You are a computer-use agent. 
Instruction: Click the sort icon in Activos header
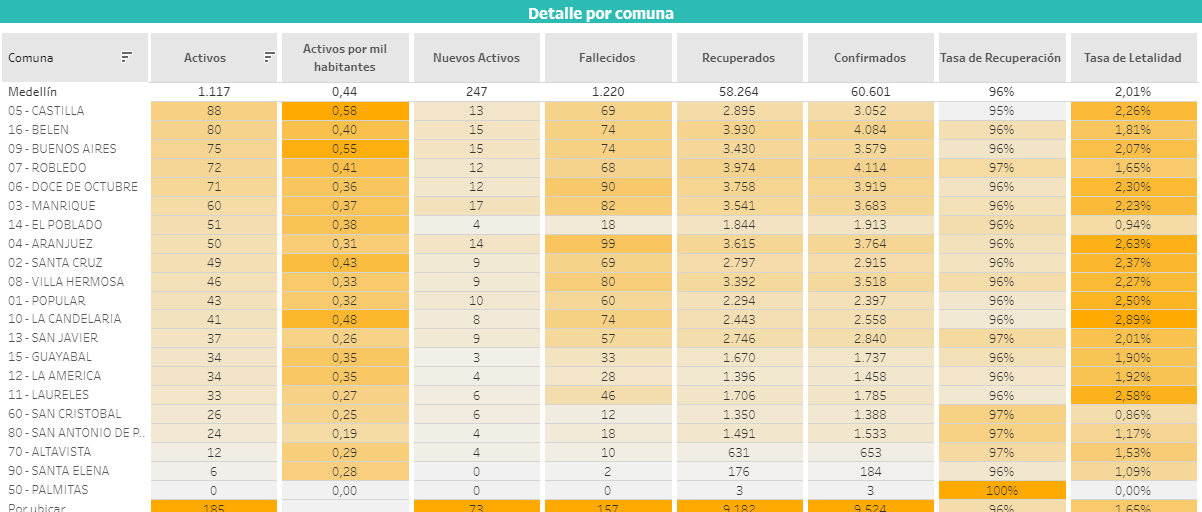click(269, 58)
